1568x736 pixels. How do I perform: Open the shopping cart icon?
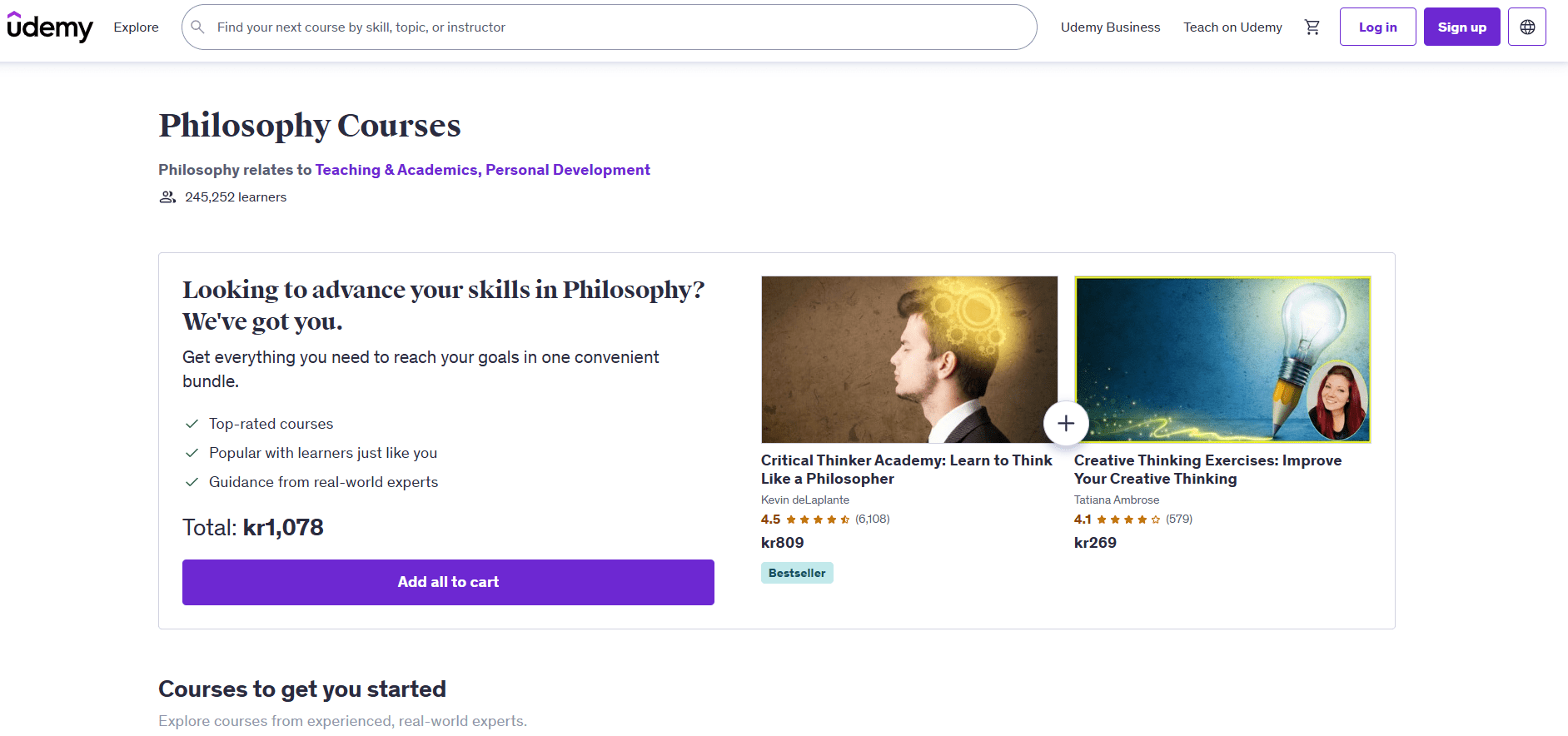1312,27
